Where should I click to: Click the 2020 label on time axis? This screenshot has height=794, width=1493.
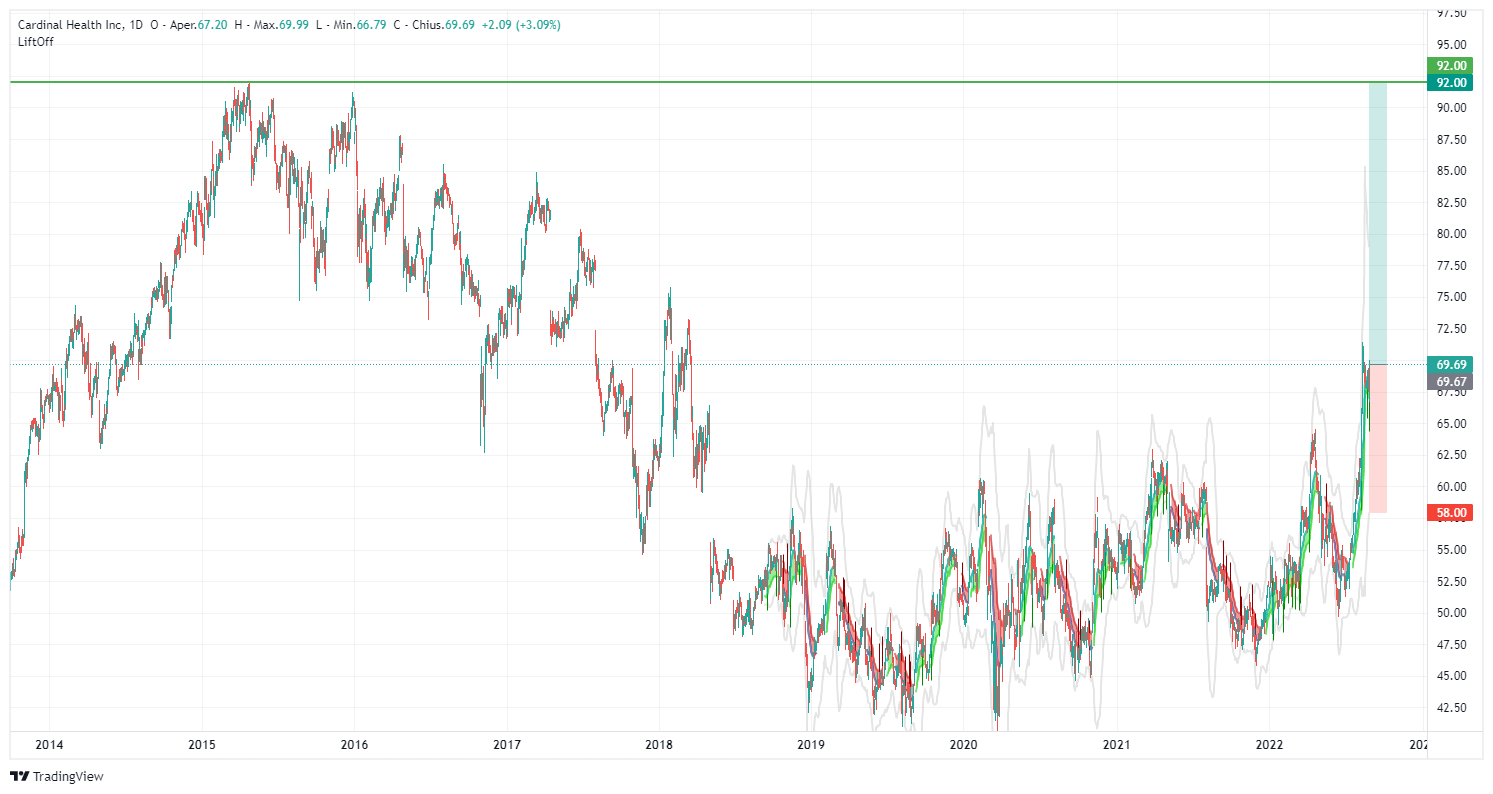[x=963, y=744]
